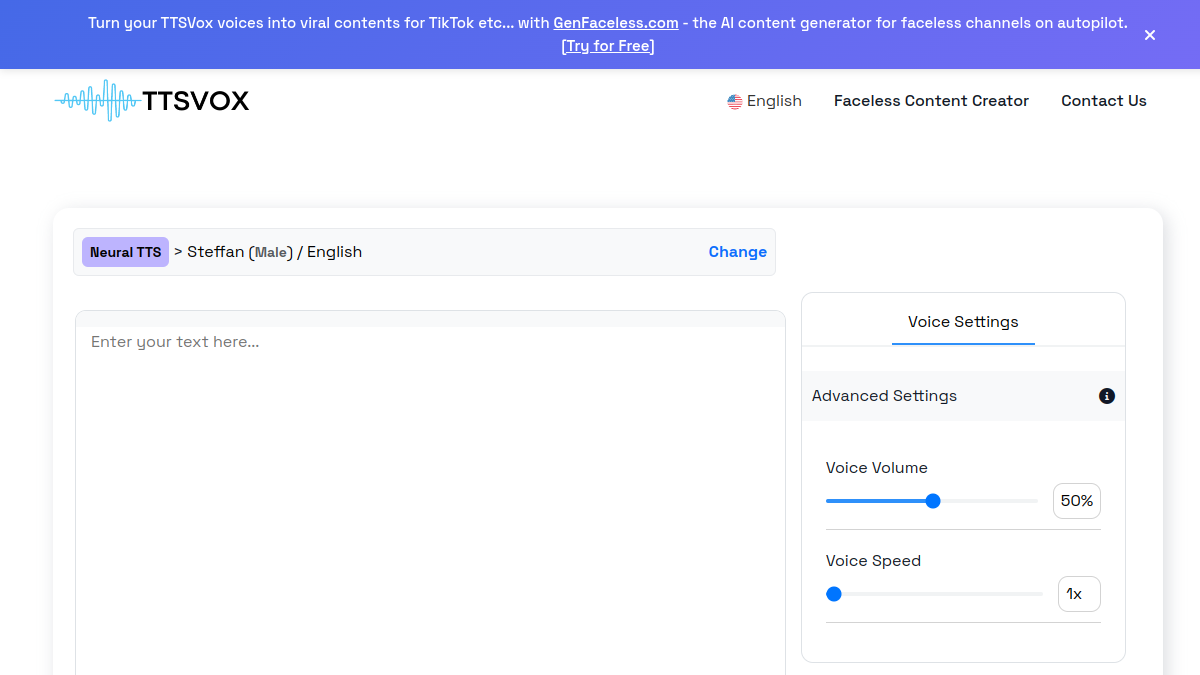This screenshot has height=675, width=1200.
Task: Change the selected Steffan voice
Action: 738,252
